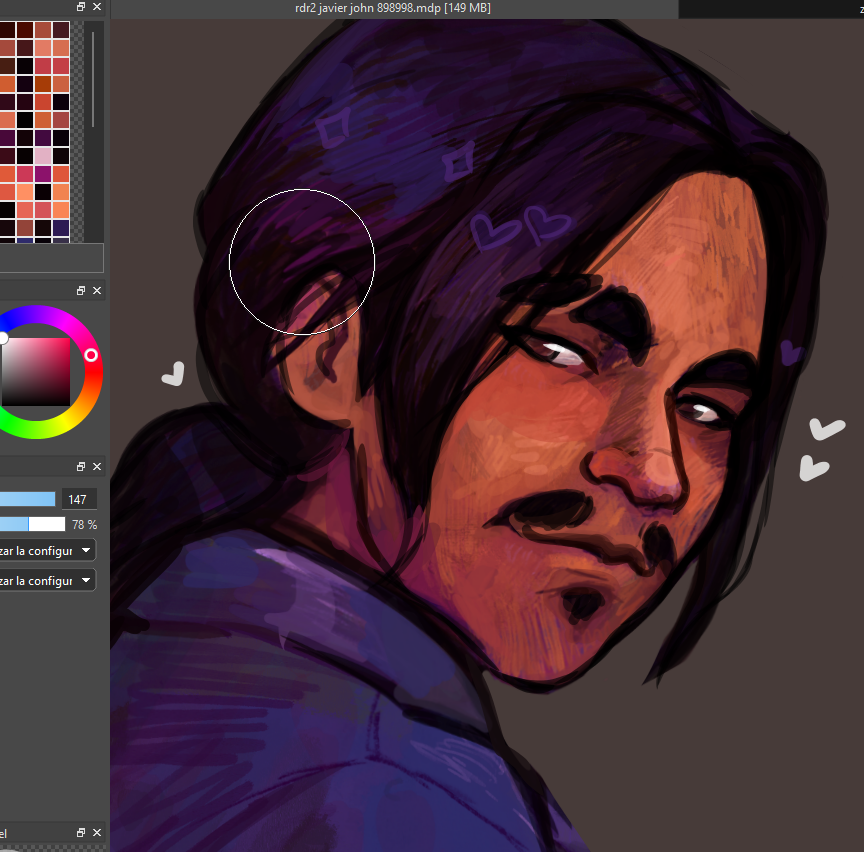Open the upper 'zar la configur' dropdown

(47, 551)
